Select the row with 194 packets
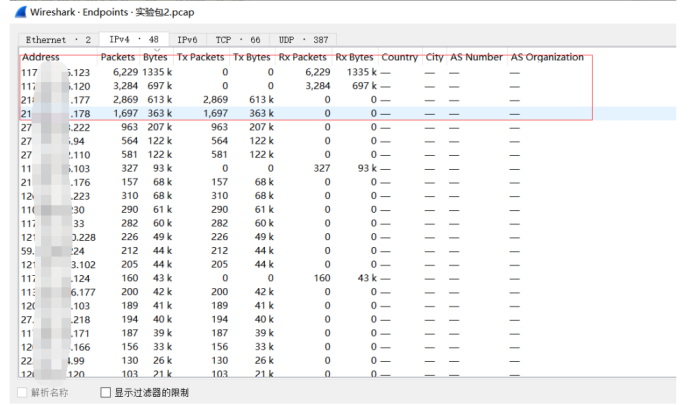This screenshot has width=692, height=405. point(348,319)
